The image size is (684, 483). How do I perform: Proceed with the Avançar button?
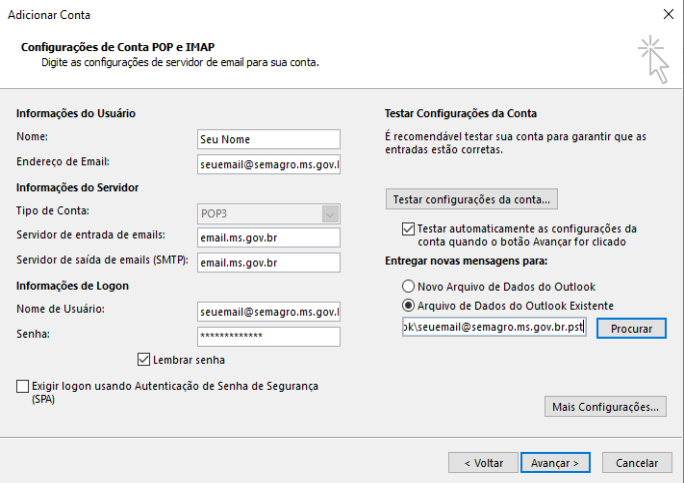[x=555, y=463]
